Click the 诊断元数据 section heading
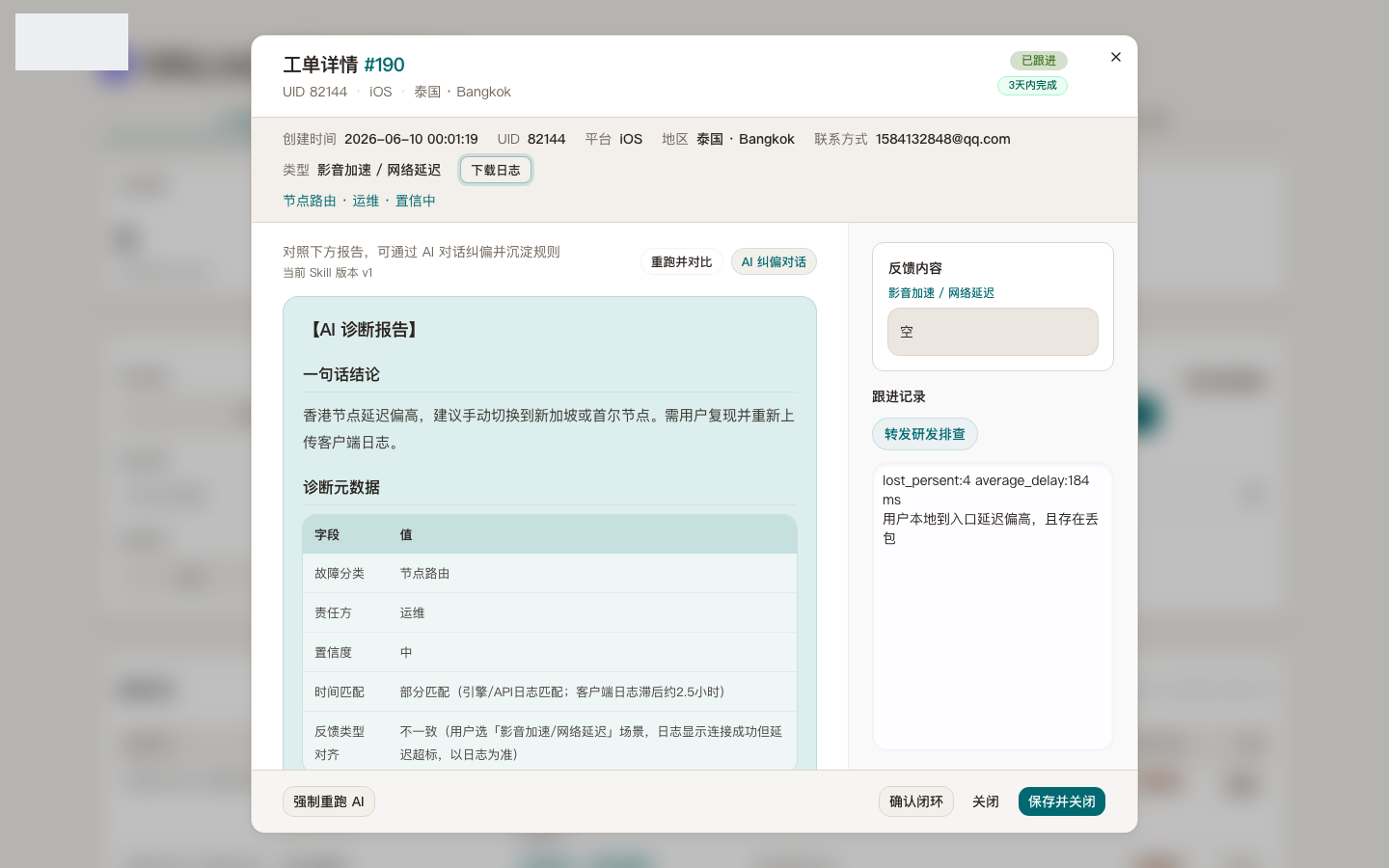 pos(341,487)
